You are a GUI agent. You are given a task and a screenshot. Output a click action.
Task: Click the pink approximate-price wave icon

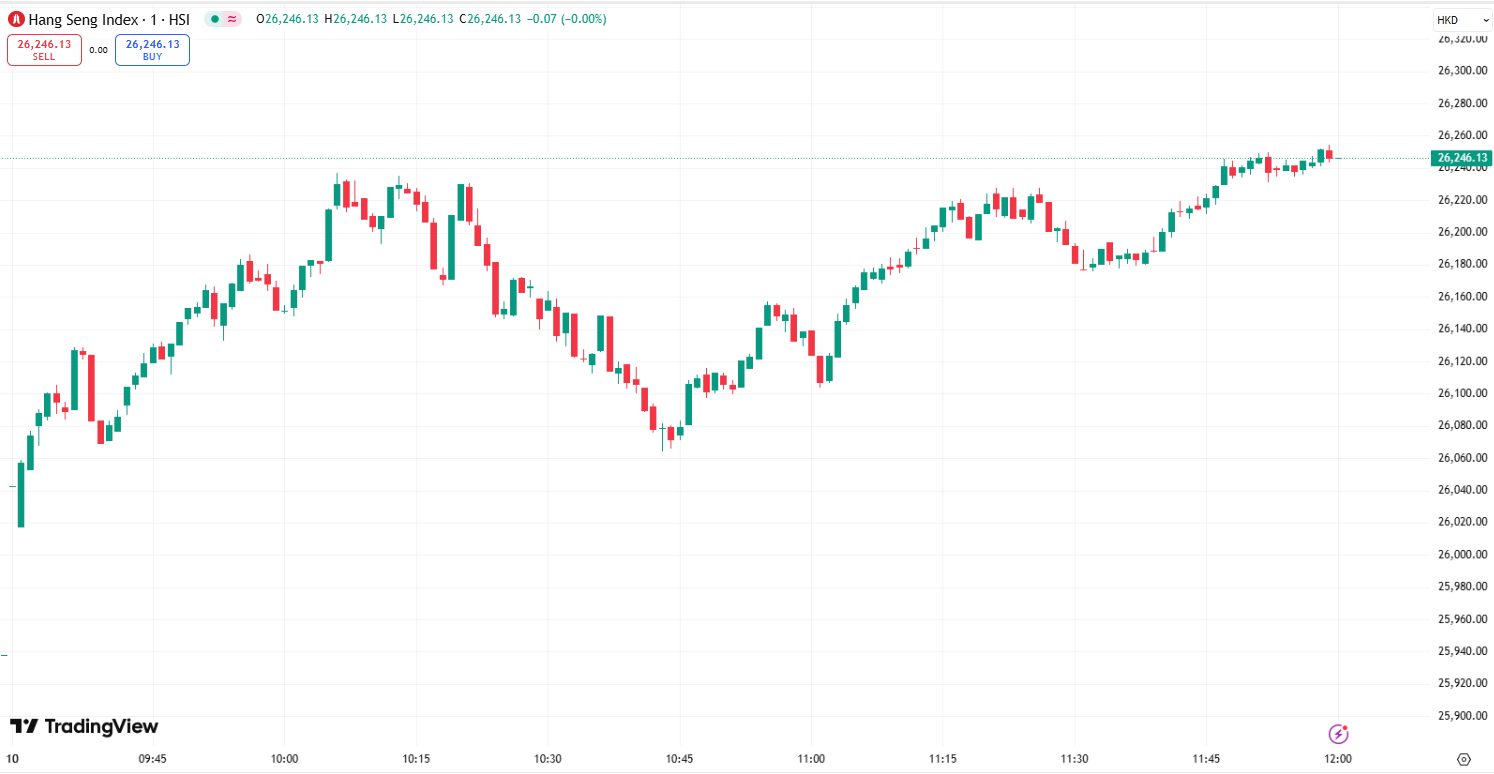[230, 19]
